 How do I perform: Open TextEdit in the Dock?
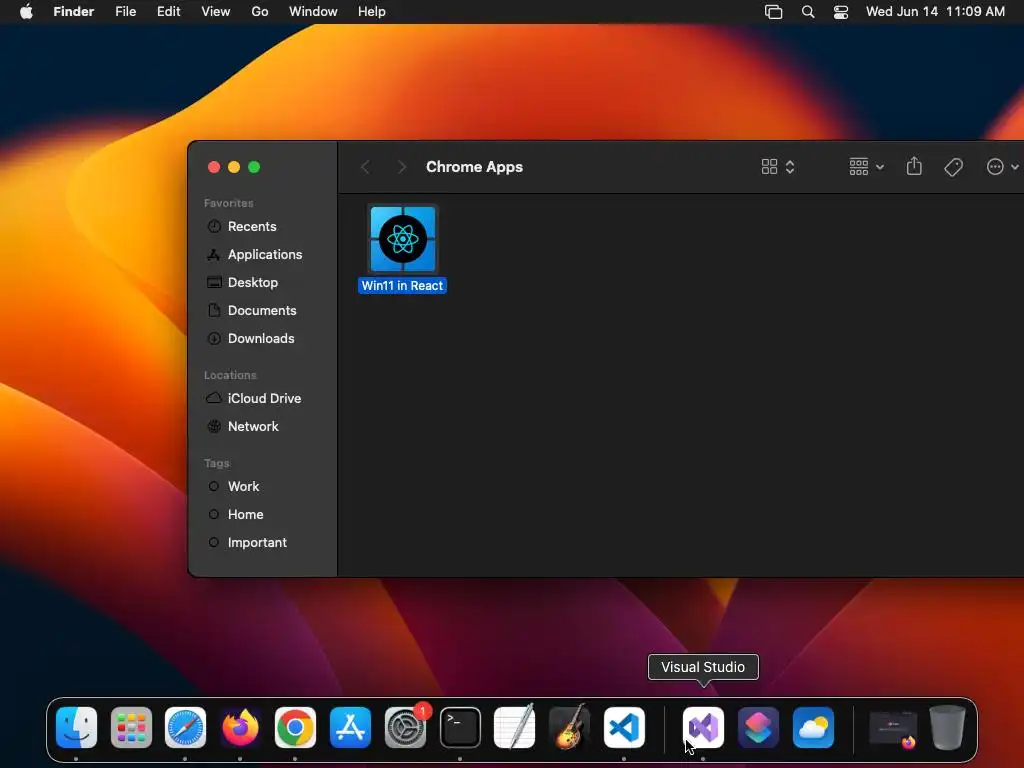515,728
